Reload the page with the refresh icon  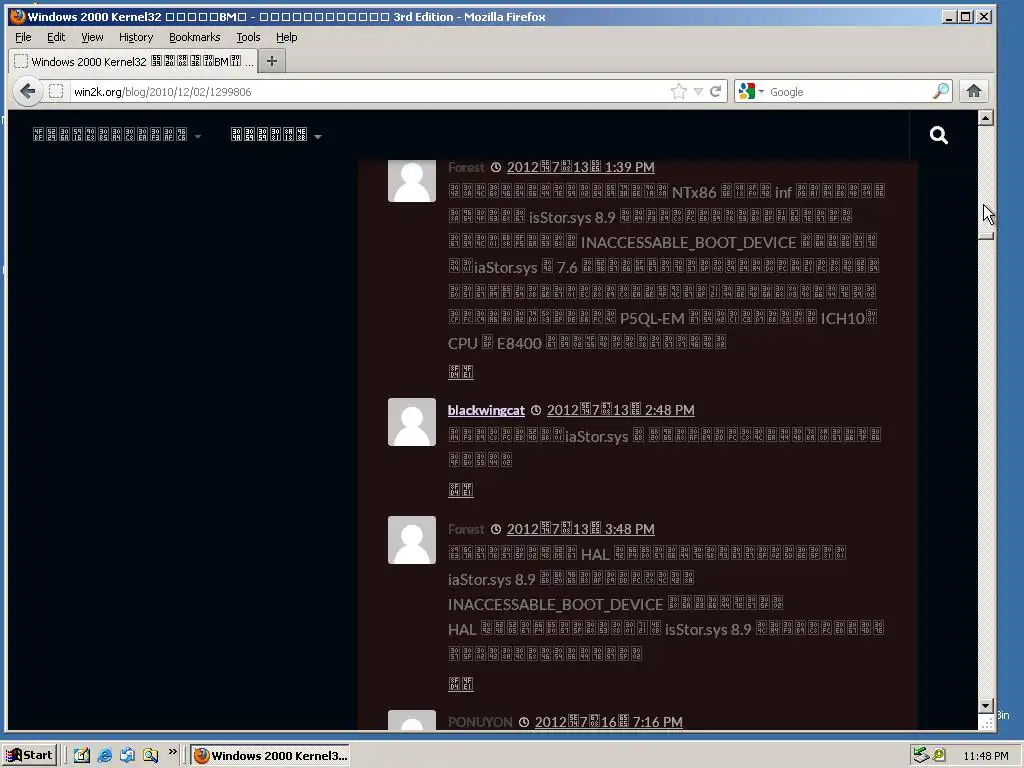click(716, 91)
